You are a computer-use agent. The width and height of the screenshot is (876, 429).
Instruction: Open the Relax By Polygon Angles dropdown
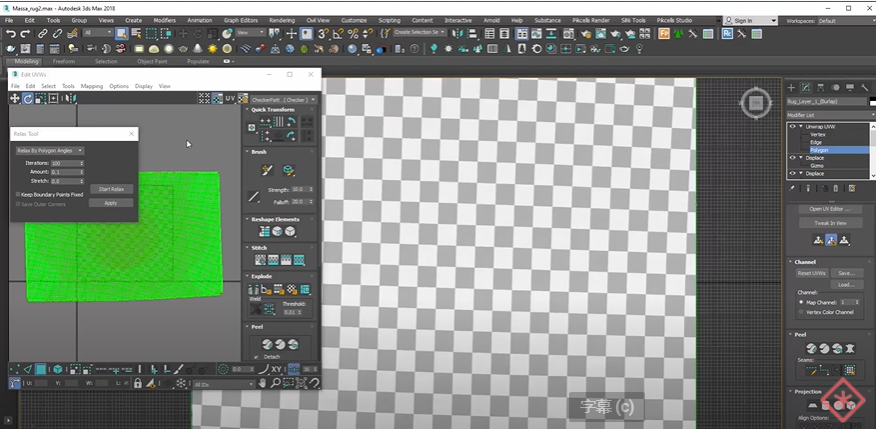click(49, 150)
